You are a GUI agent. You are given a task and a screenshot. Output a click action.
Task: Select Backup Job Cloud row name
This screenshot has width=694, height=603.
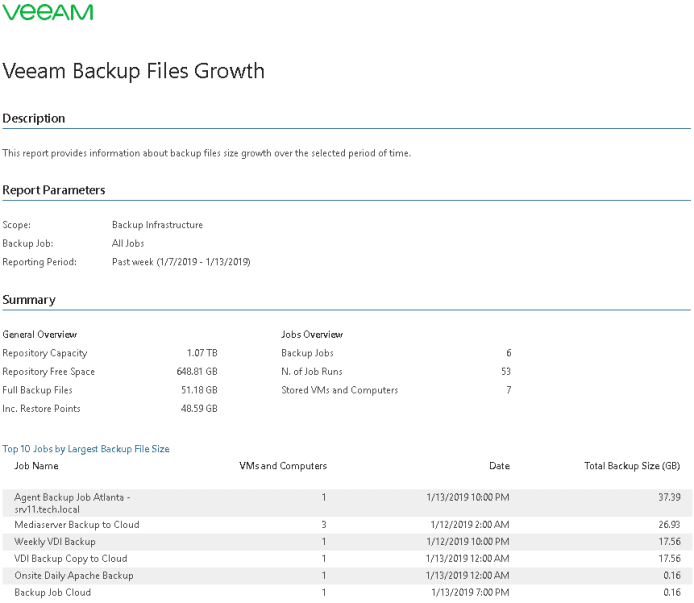pyautogui.click(x=53, y=593)
